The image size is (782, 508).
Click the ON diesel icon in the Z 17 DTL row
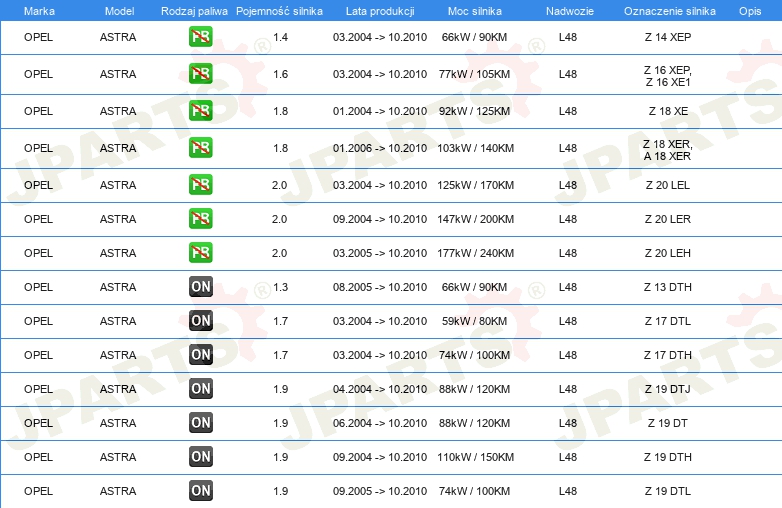[200, 321]
